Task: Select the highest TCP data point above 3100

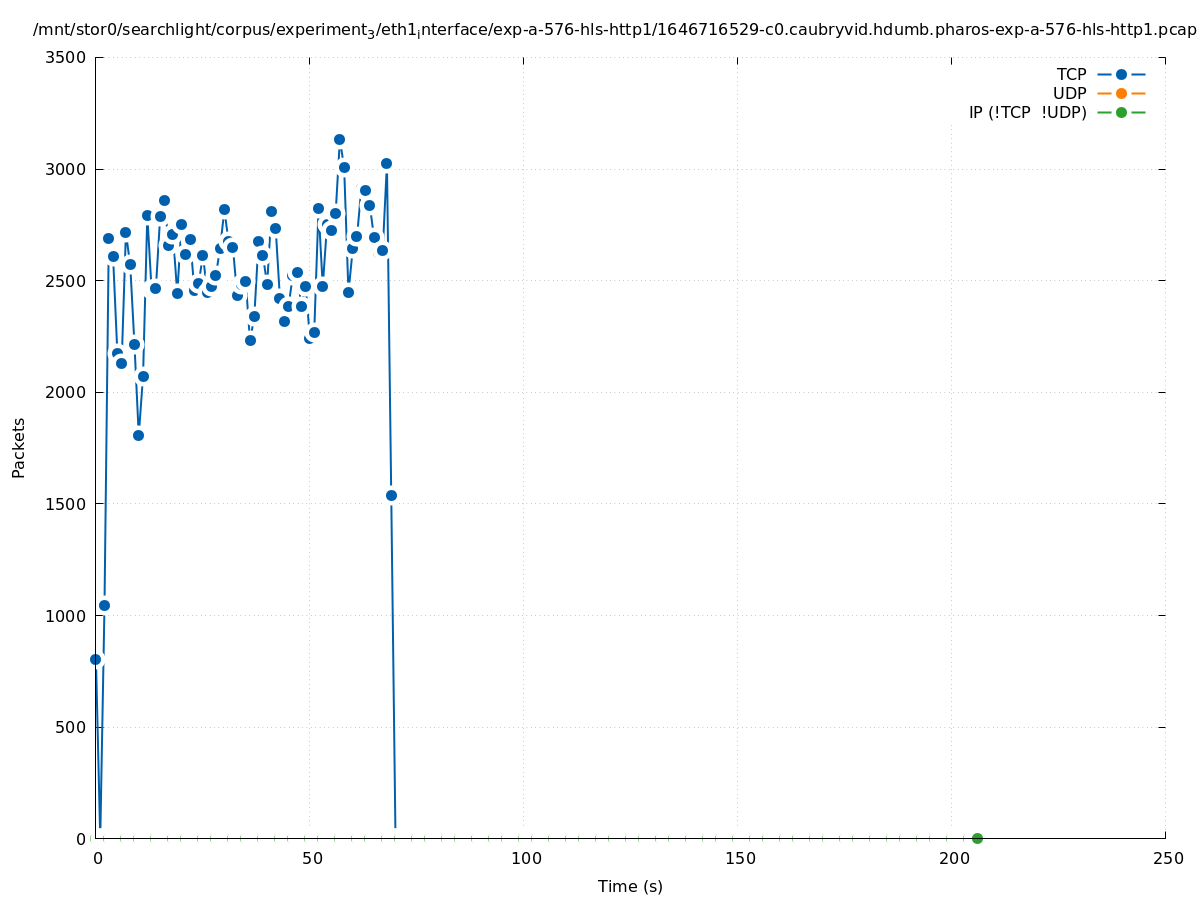Action: coord(339,140)
